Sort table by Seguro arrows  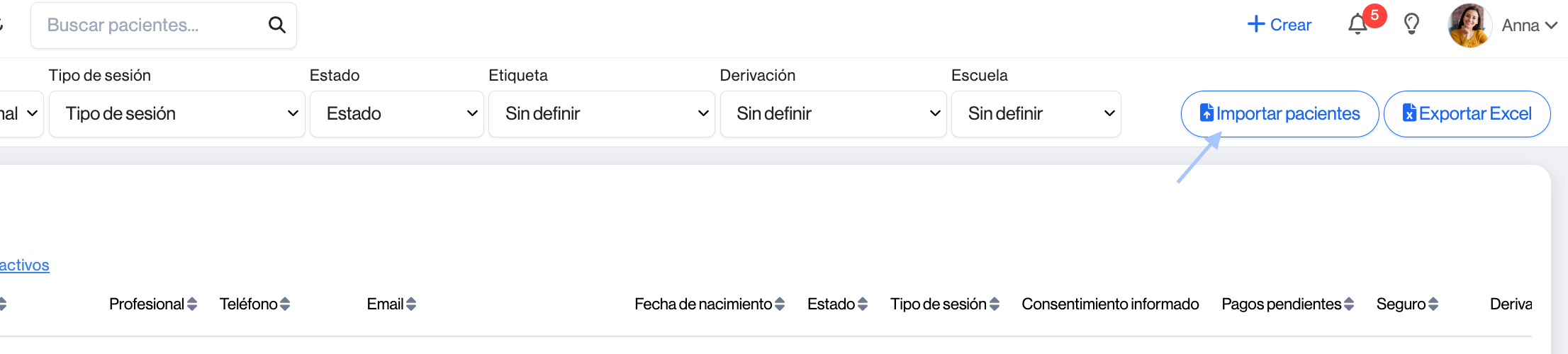tap(1433, 304)
